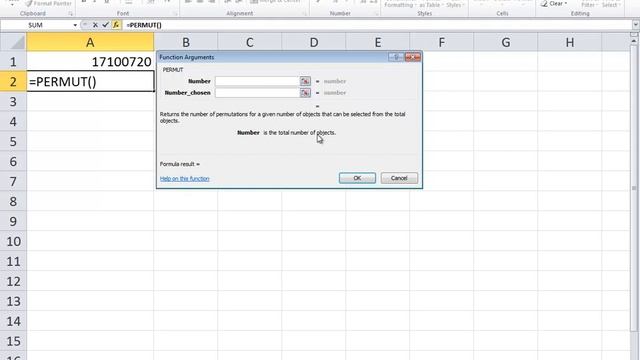Viewport: 640px width, 360px height.
Task: Select row 1 header
Action: coord(13,62)
